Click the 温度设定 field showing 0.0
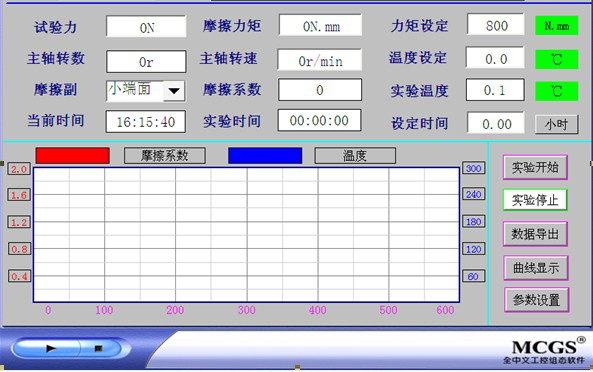 pyautogui.click(x=495, y=58)
